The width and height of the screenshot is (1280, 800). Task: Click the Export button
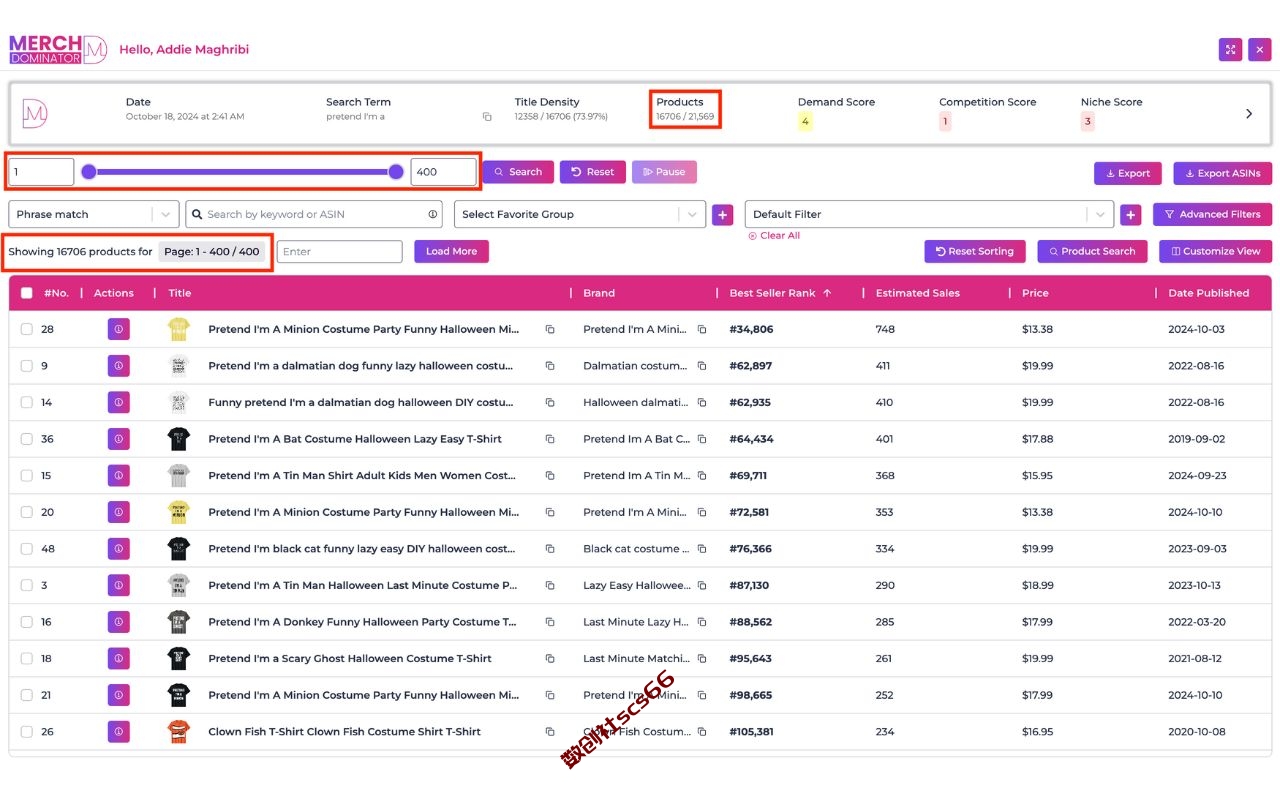1128,173
